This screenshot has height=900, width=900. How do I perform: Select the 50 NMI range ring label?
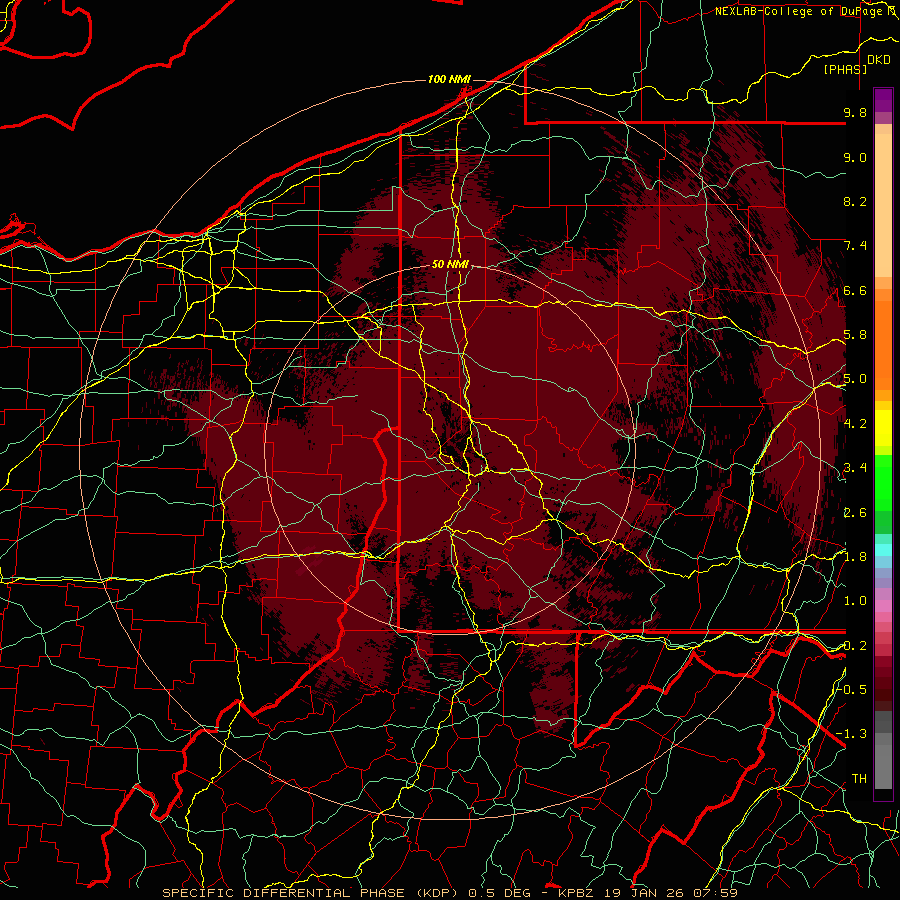click(451, 265)
